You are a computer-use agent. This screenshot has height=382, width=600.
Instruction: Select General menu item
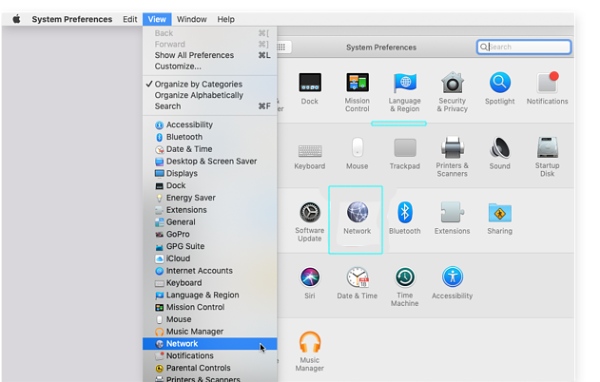(x=210, y=222)
